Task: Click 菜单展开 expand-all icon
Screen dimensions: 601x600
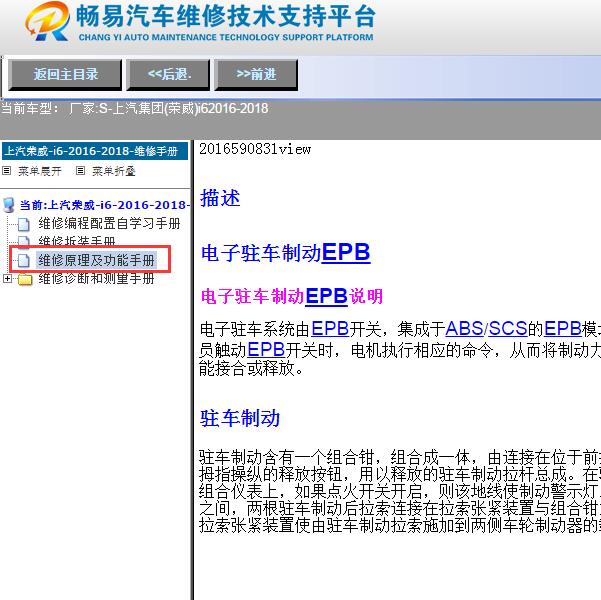Action: point(7,171)
